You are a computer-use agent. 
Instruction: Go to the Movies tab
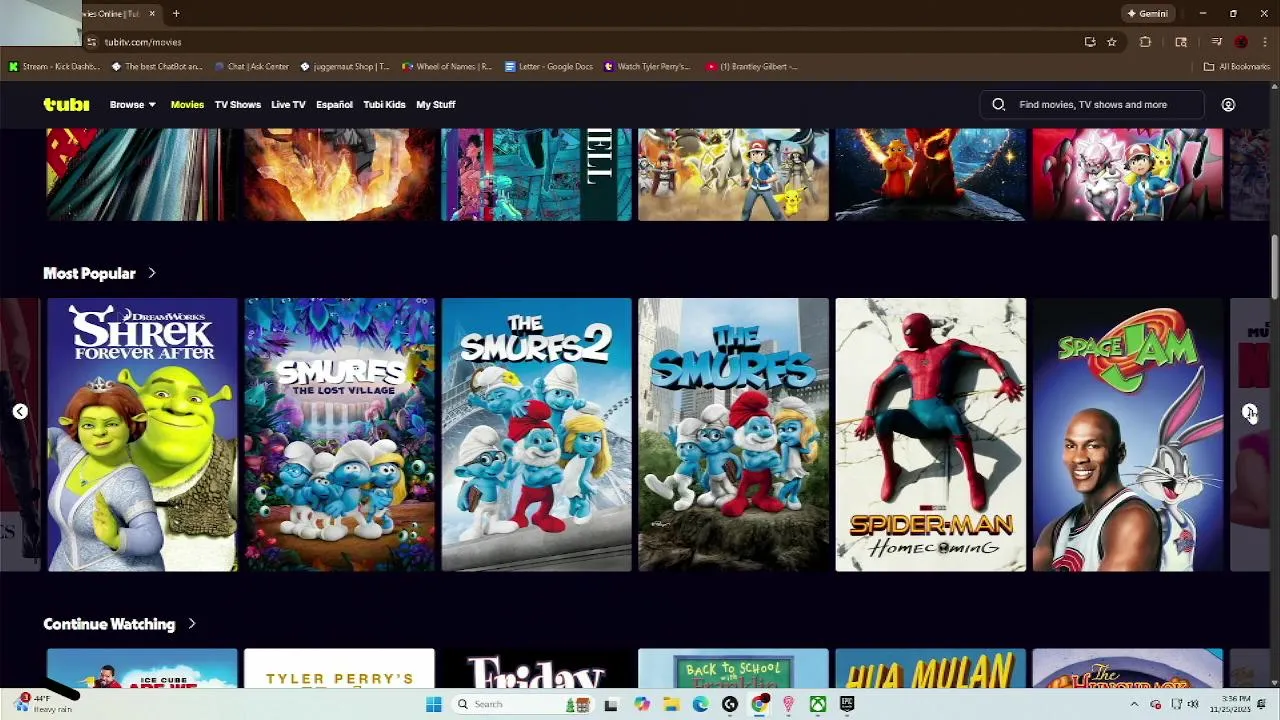tap(187, 104)
